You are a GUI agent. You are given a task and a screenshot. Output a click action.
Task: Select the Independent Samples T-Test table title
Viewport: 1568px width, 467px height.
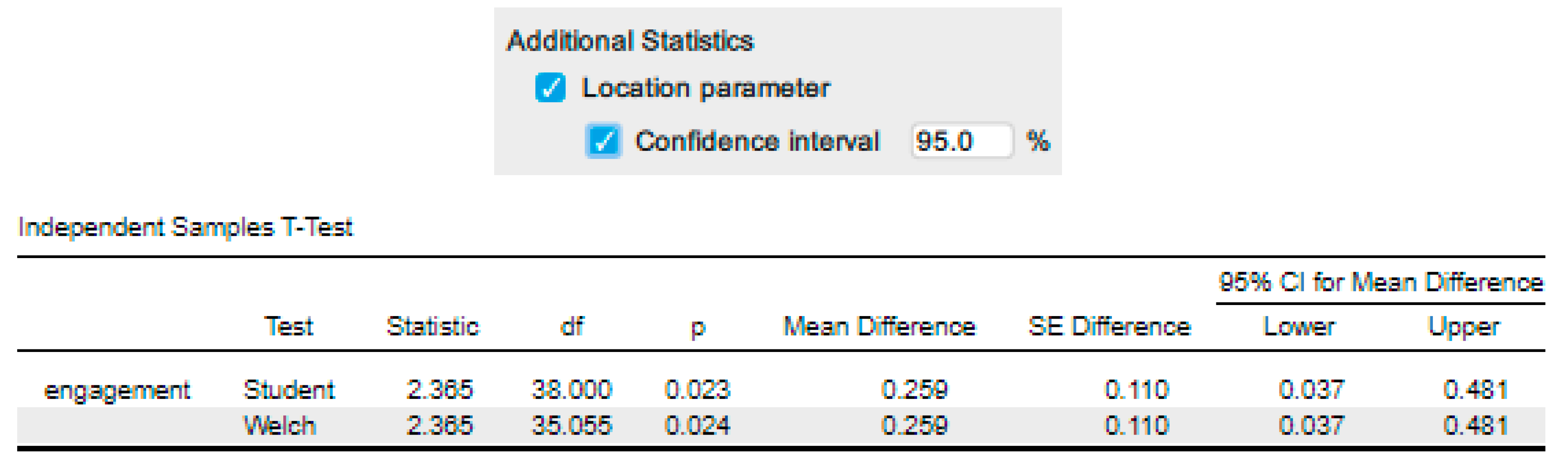[x=185, y=227]
